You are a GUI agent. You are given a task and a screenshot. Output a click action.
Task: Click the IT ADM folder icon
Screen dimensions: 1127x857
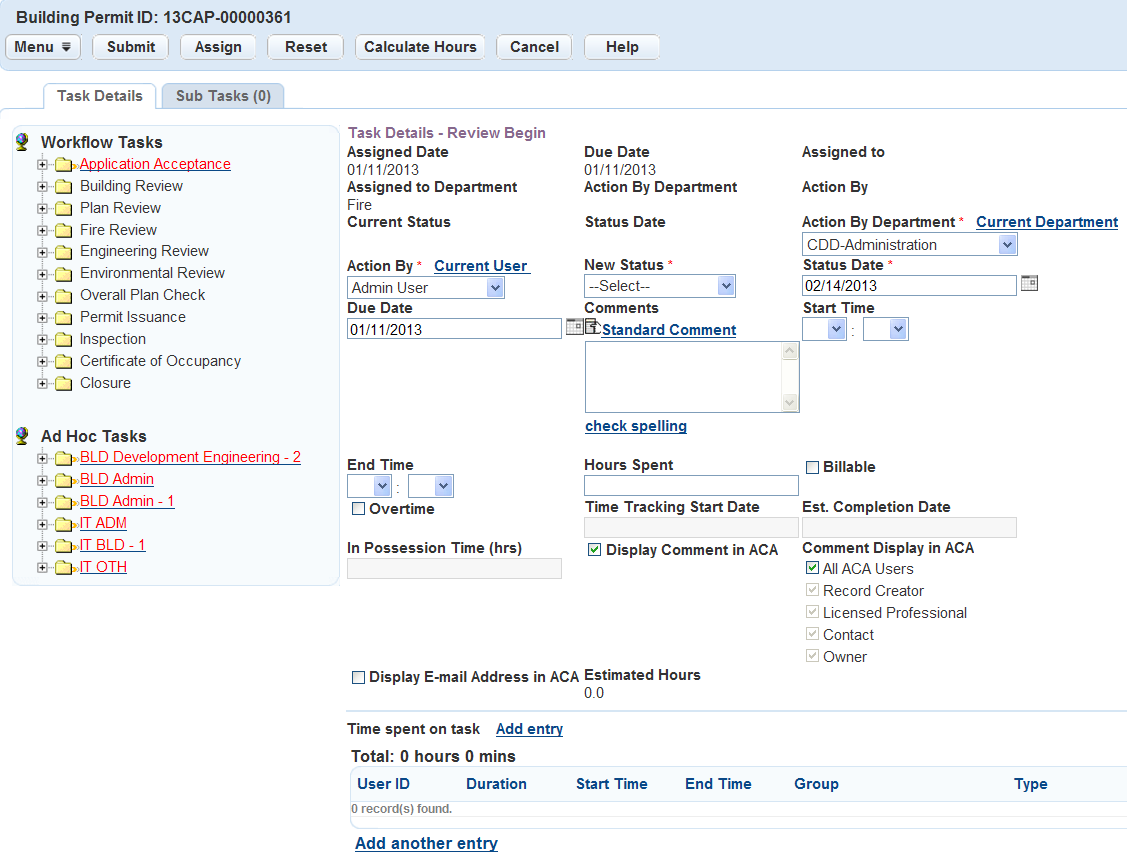click(x=64, y=524)
